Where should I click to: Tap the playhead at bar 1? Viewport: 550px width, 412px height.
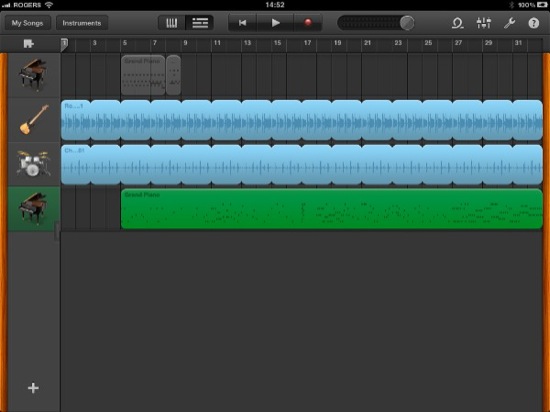[65, 45]
